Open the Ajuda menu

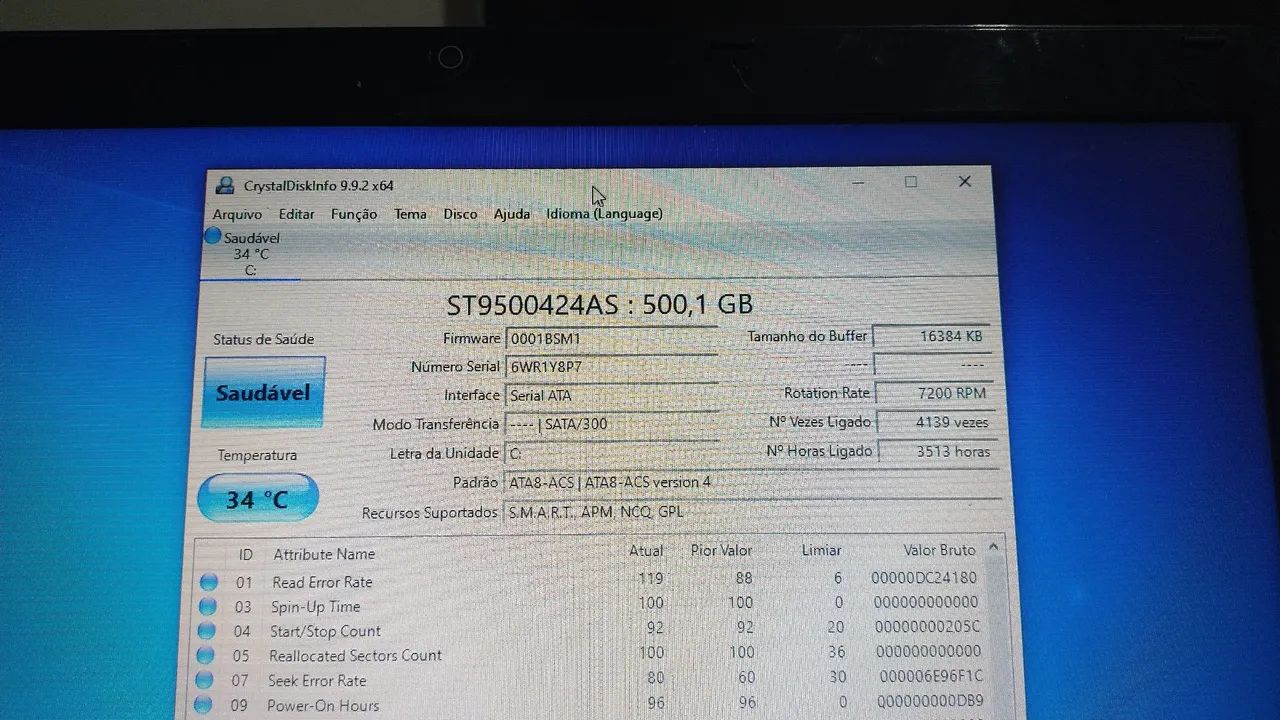pyautogui.click(x=512, y=214)
